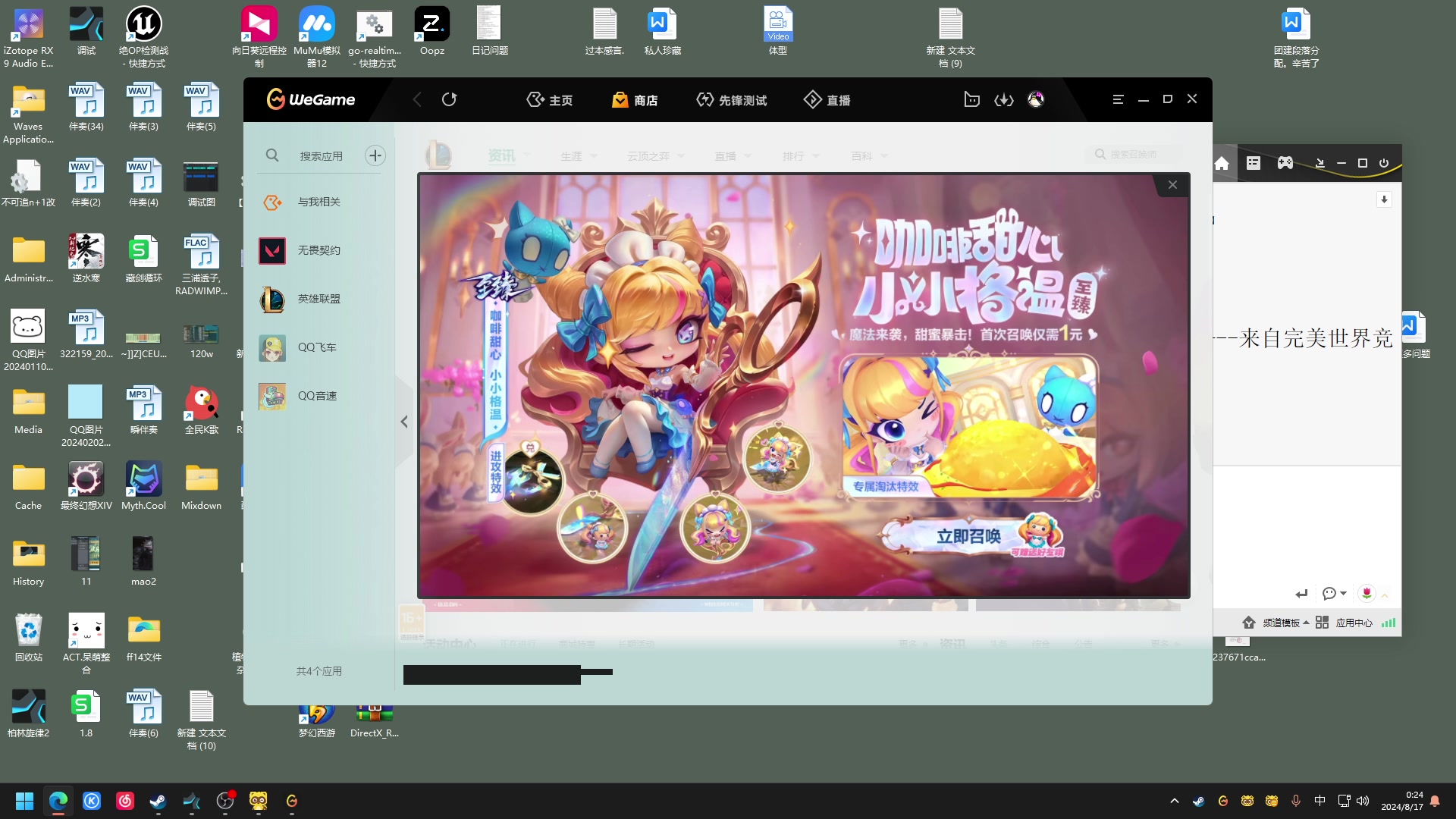Click the 搜索应用 search field

(321, 155)
